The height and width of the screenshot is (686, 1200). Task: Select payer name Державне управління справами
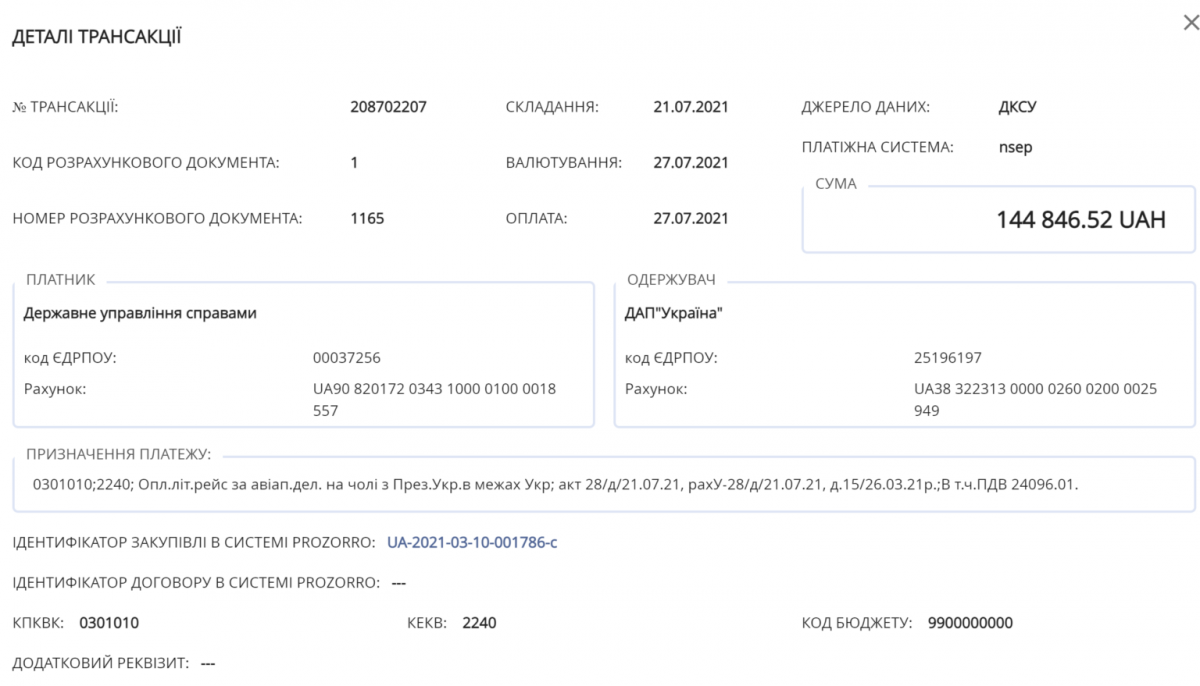(140, 313)
